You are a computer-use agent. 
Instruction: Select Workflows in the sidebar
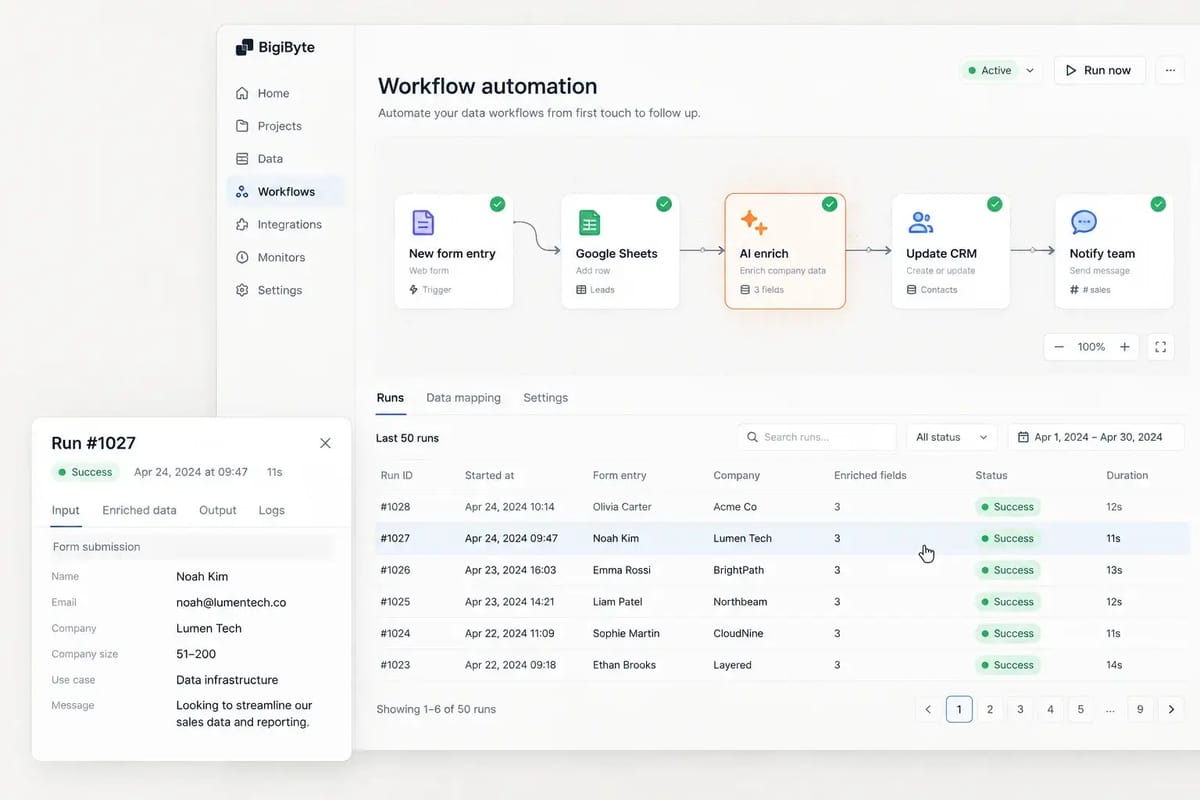(286, 191)
